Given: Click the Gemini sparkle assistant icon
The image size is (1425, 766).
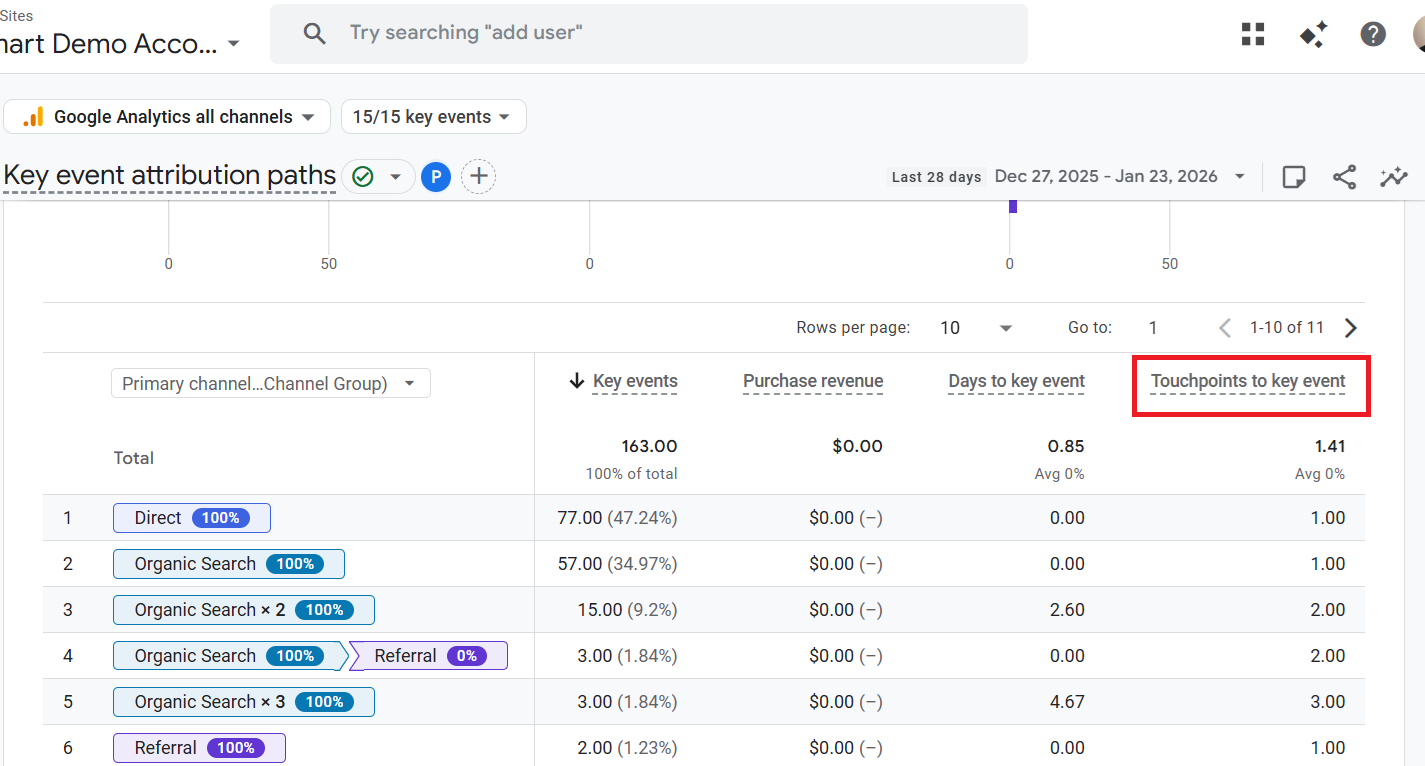Looking at the screenshot, I should (x=1313, y=34).
